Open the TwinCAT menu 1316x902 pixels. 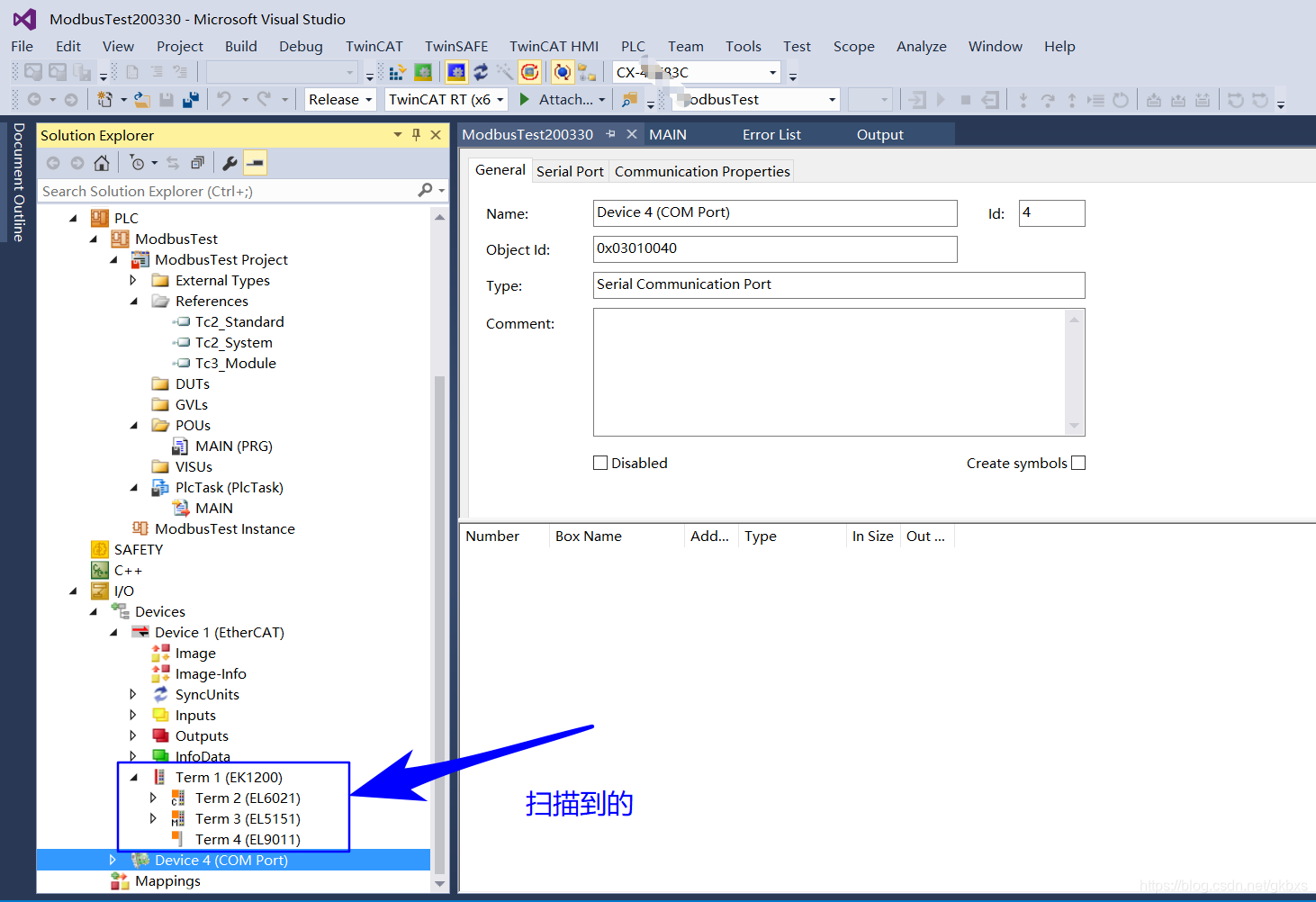[x=374, y=46]
